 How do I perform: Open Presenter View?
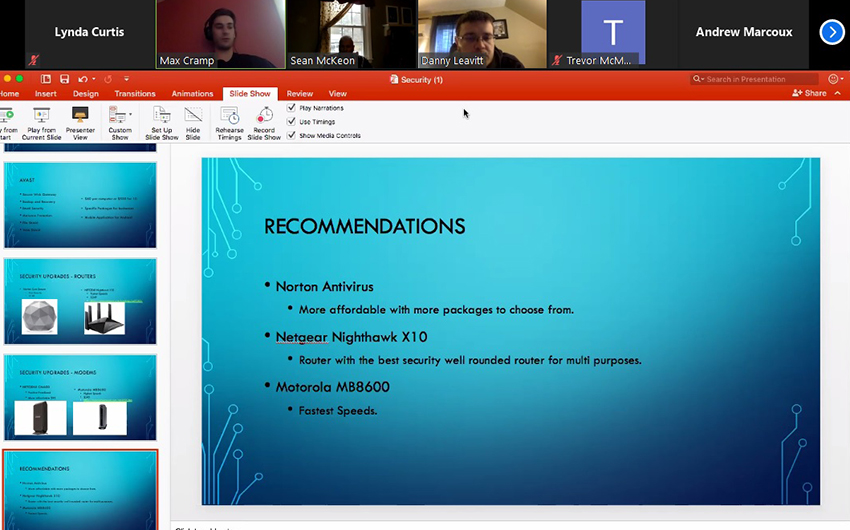[x=80, y=123]
